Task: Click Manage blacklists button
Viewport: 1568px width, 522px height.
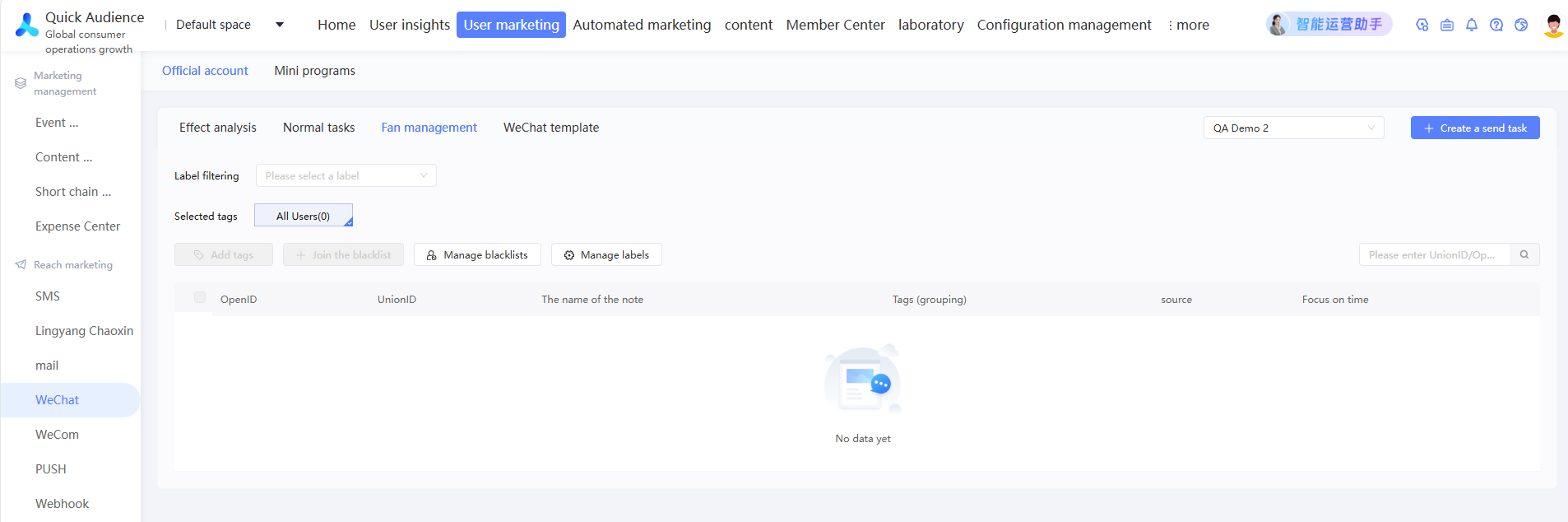Action: click(x=477, y=254)
